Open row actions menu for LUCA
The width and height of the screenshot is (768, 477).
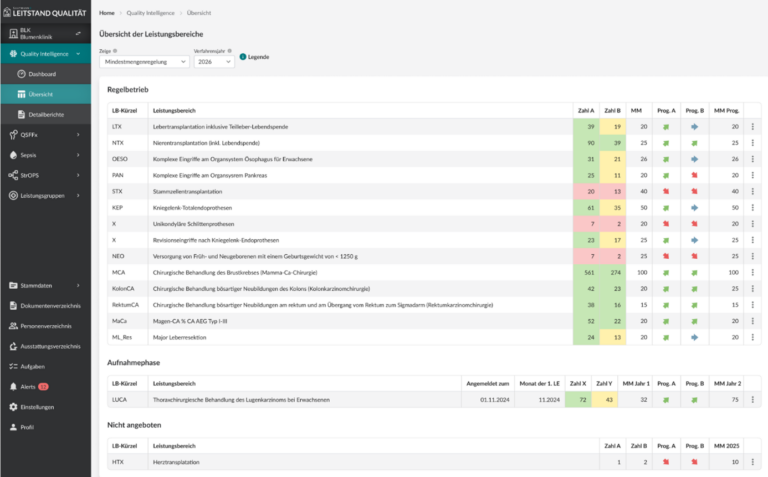(x=752, y=400)
